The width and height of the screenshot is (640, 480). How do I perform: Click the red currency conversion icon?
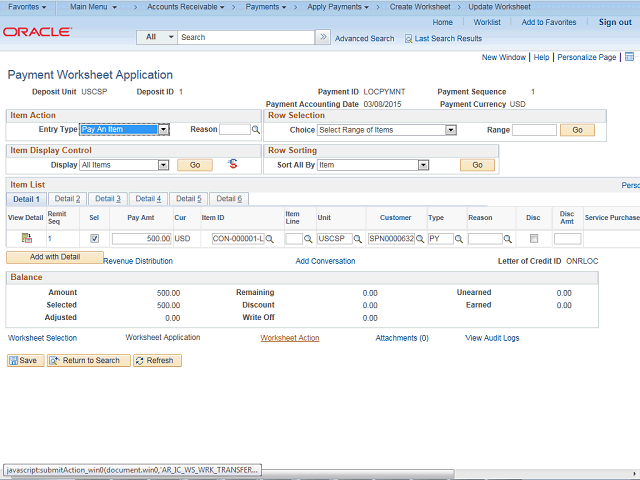click(233, 164)
